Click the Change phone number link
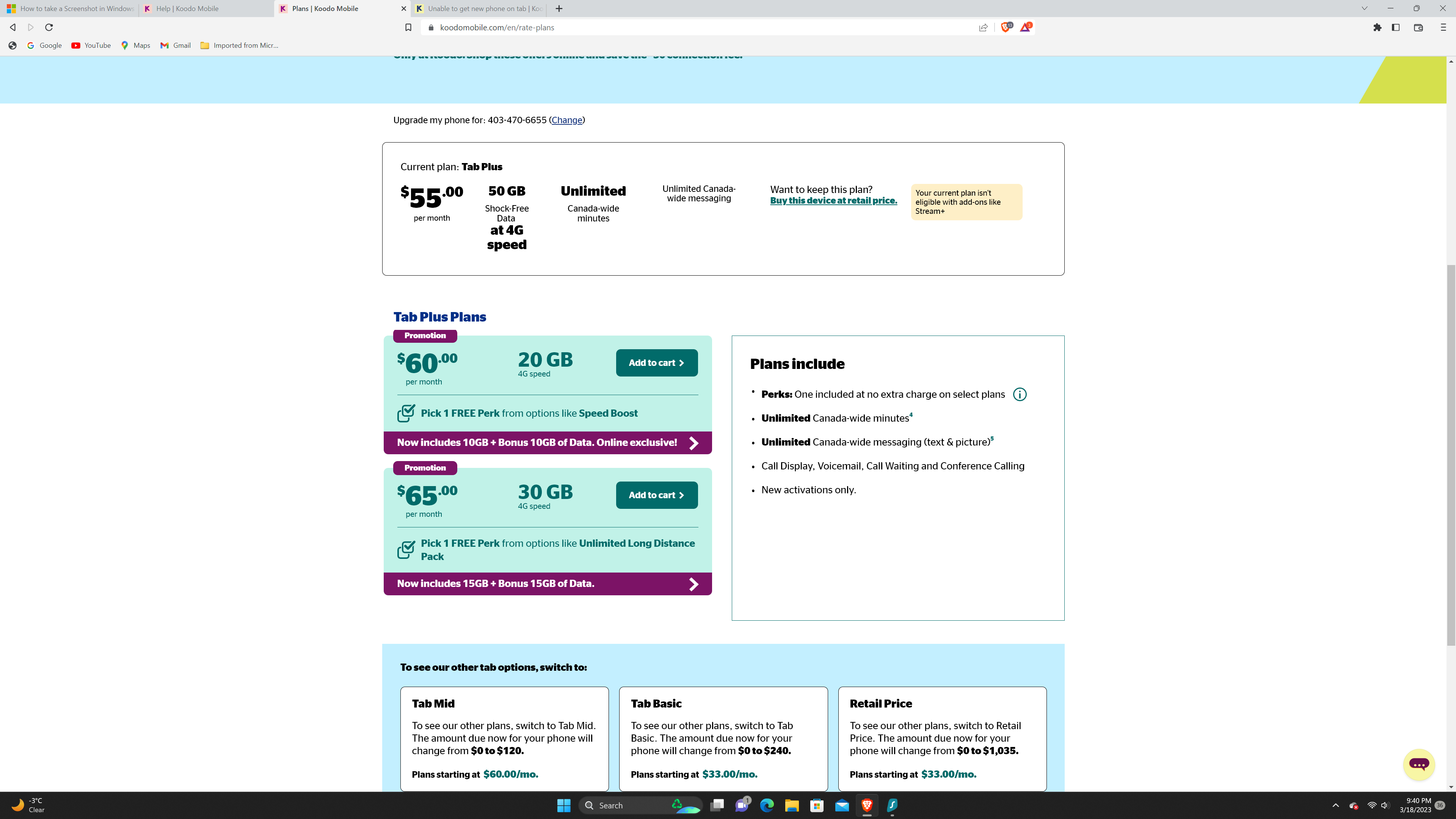Screen dimensions: 1456x819 566,120
